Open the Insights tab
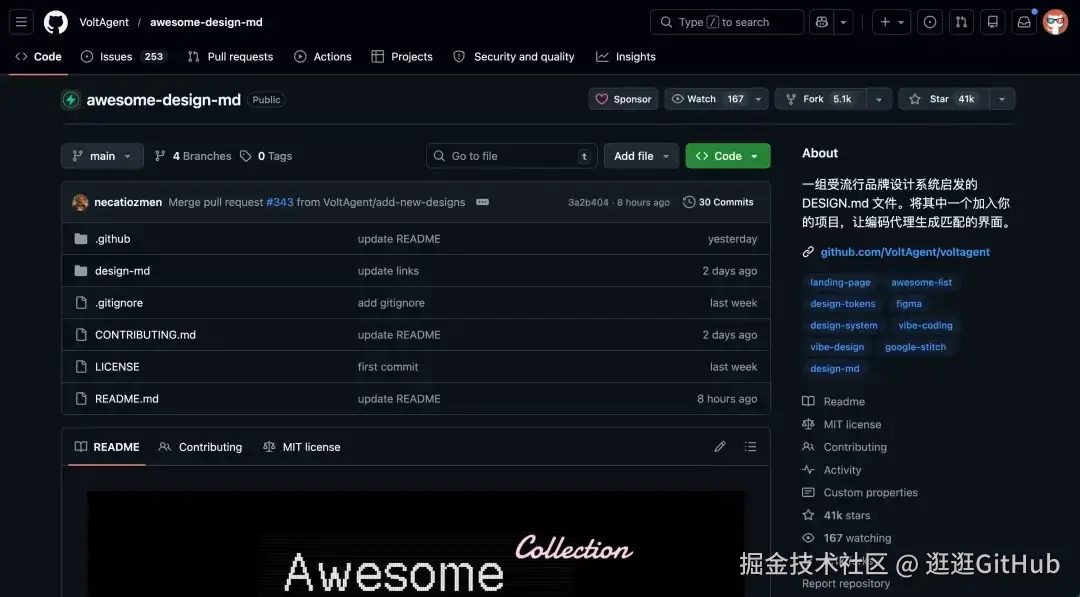The height and width of the screenshot is (597, 1080). (x=626, y=56)
